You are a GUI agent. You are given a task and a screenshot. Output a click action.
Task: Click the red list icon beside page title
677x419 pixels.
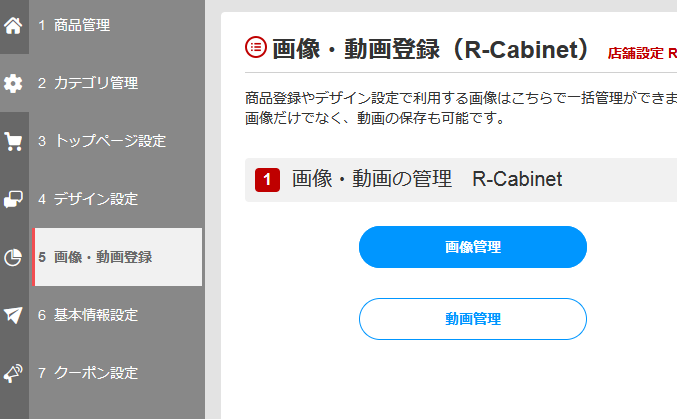pos(255,47)
